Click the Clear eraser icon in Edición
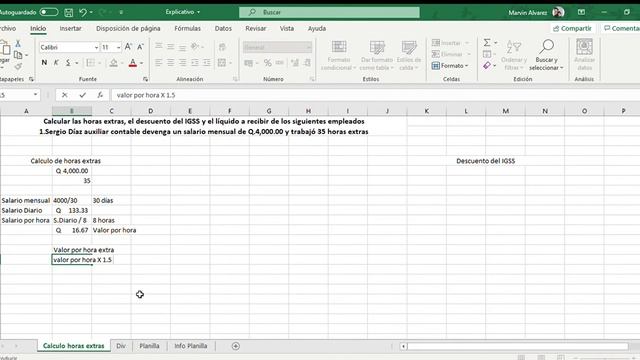Image resolution: width=640 pixels, height=360 pixels. (487, 65)
